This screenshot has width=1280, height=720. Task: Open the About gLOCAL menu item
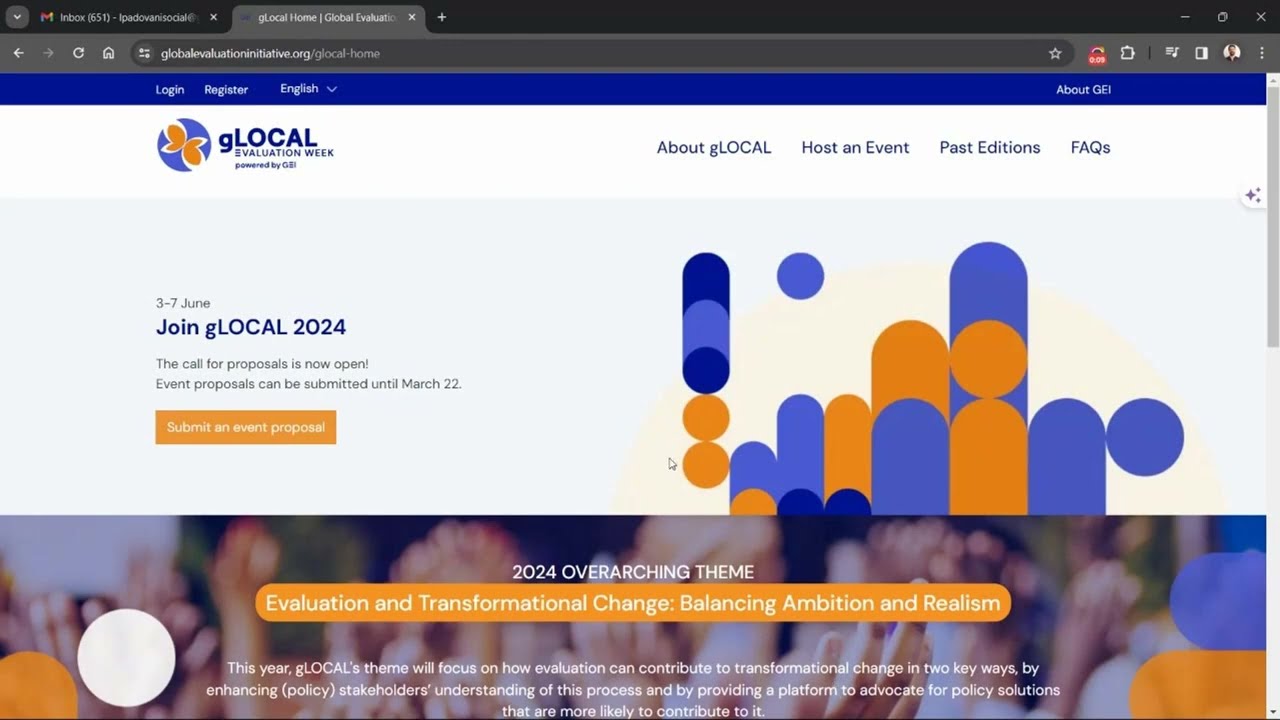714,147
